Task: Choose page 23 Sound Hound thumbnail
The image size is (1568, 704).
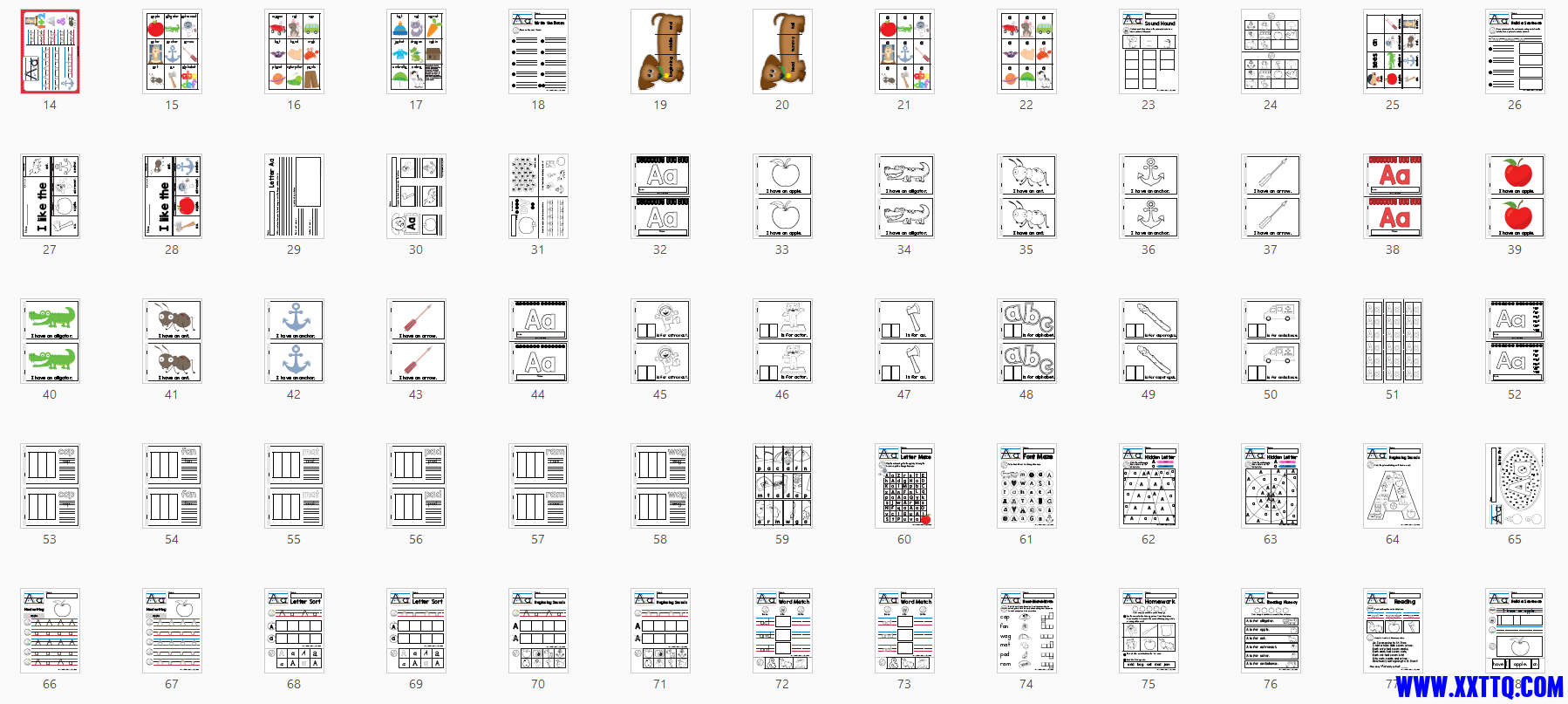Action: 1149,51
